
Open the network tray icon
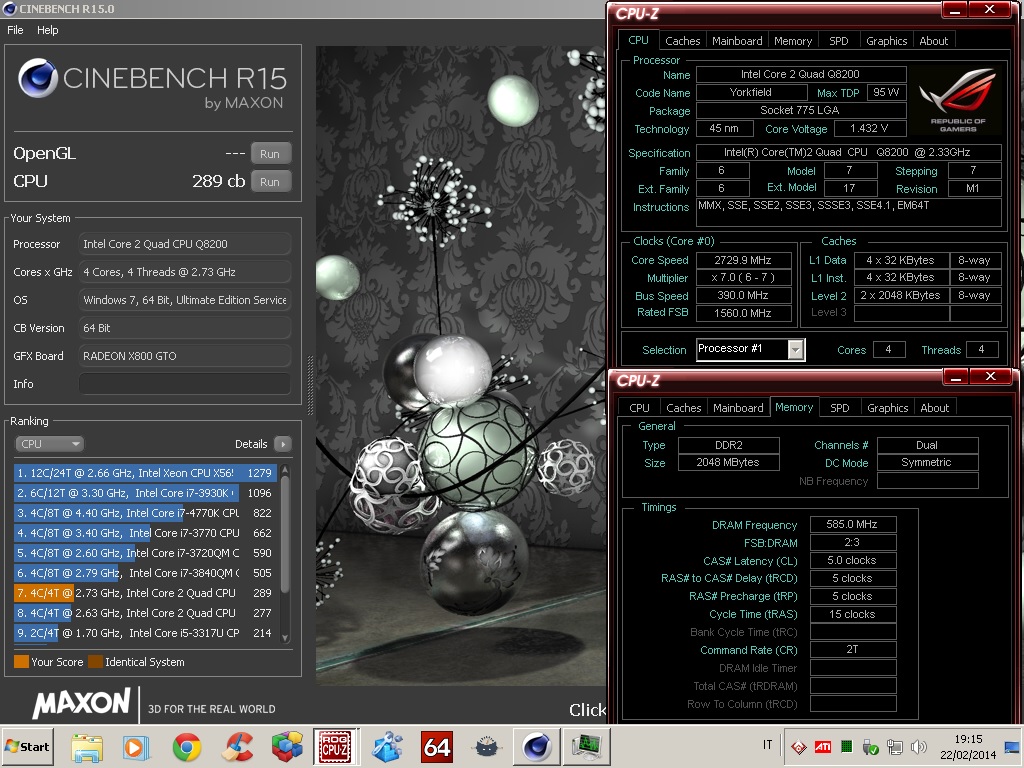[895, 746]
